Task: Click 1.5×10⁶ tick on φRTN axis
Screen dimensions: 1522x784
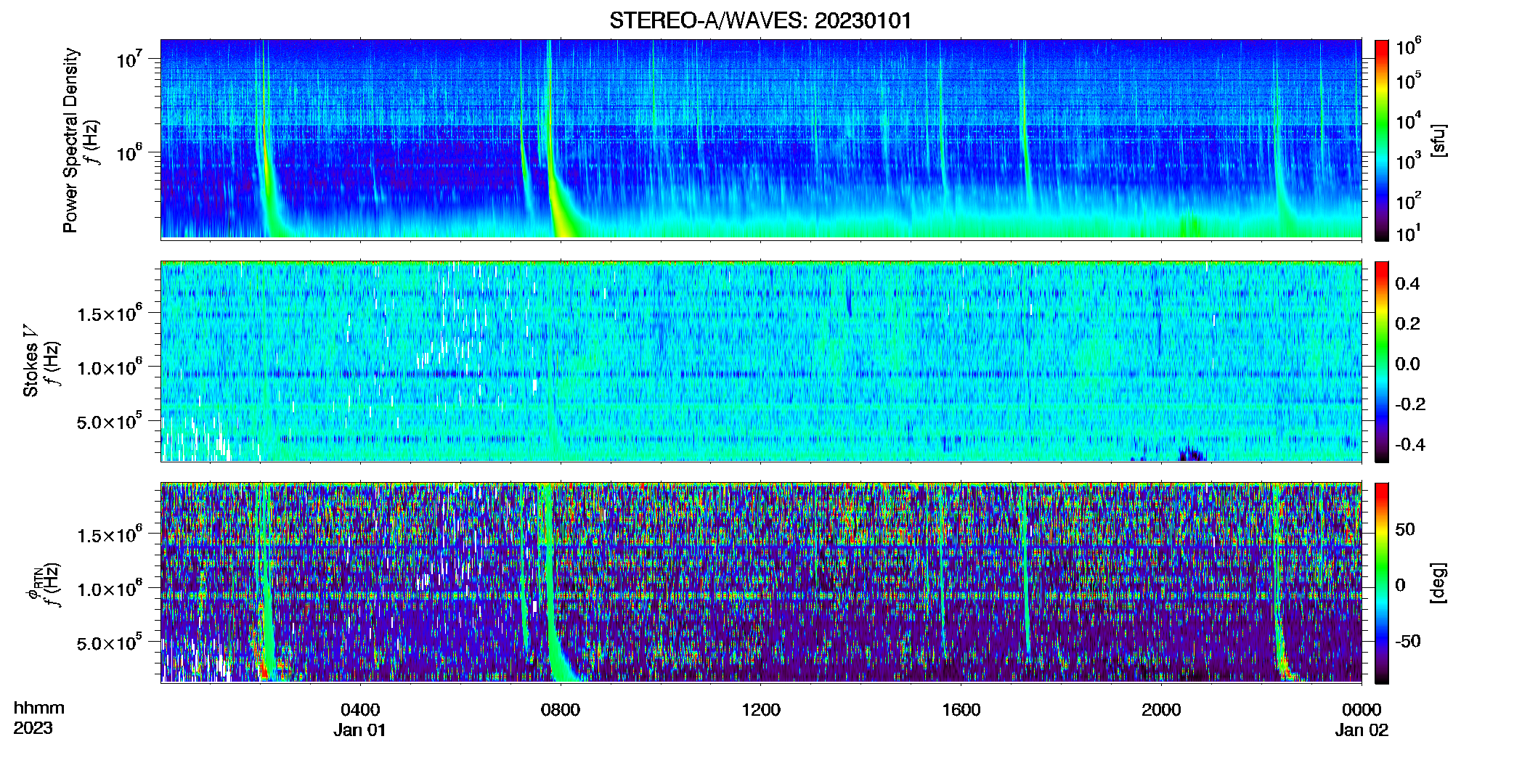Action: pyautogui.click(x=110, y=535)
